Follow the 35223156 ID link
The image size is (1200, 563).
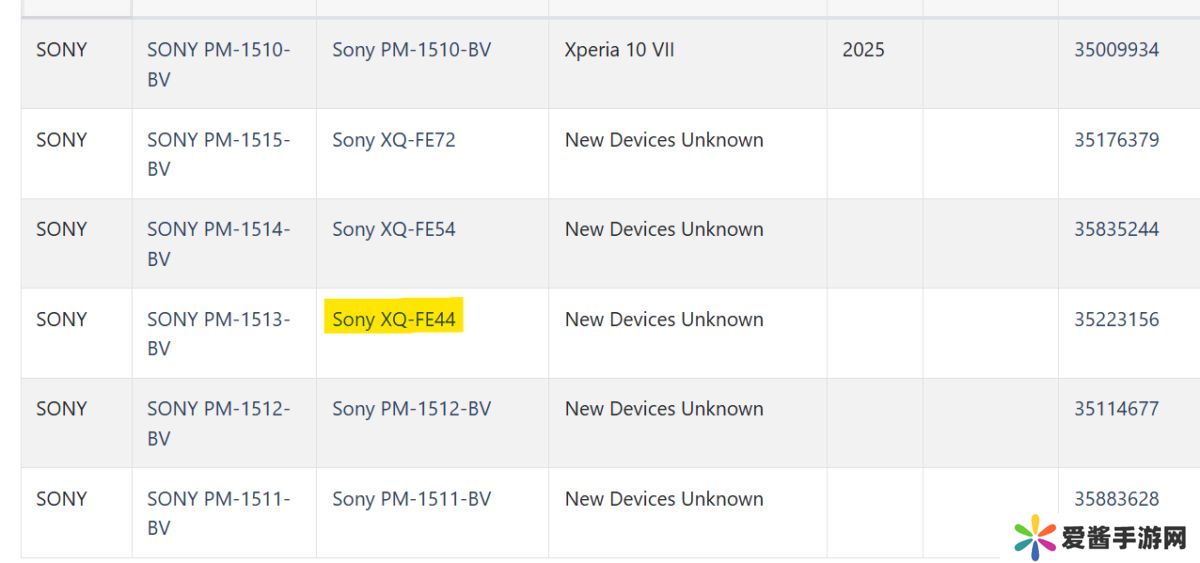click(x=1116, y=320)
